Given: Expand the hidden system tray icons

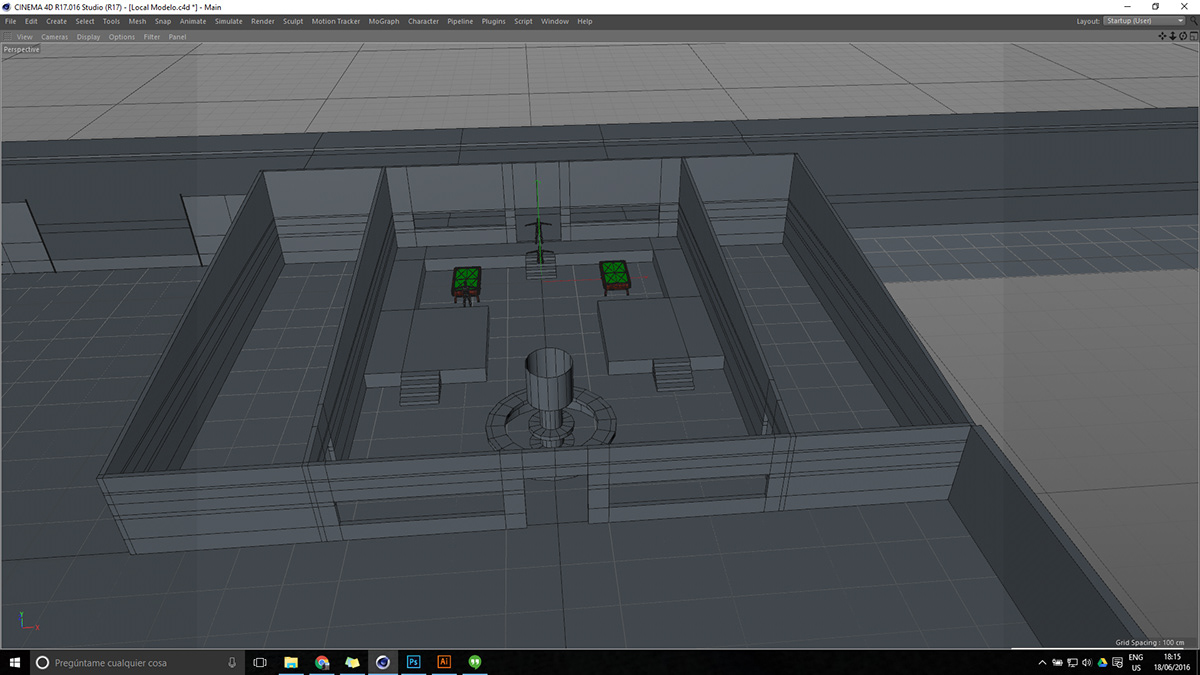Looking at the screenshot, I should coord(1041,662).
